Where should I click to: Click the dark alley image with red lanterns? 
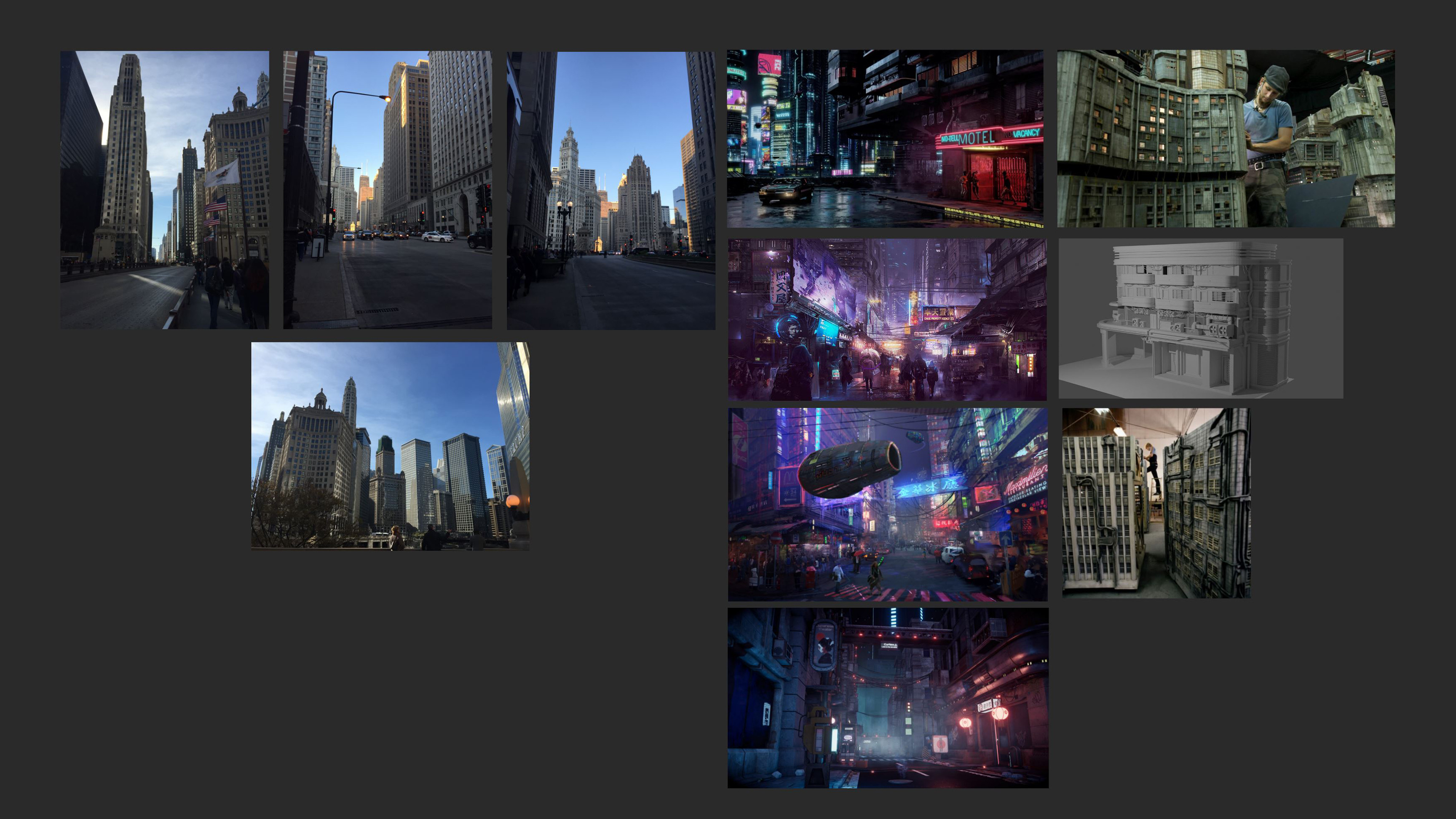888,698
